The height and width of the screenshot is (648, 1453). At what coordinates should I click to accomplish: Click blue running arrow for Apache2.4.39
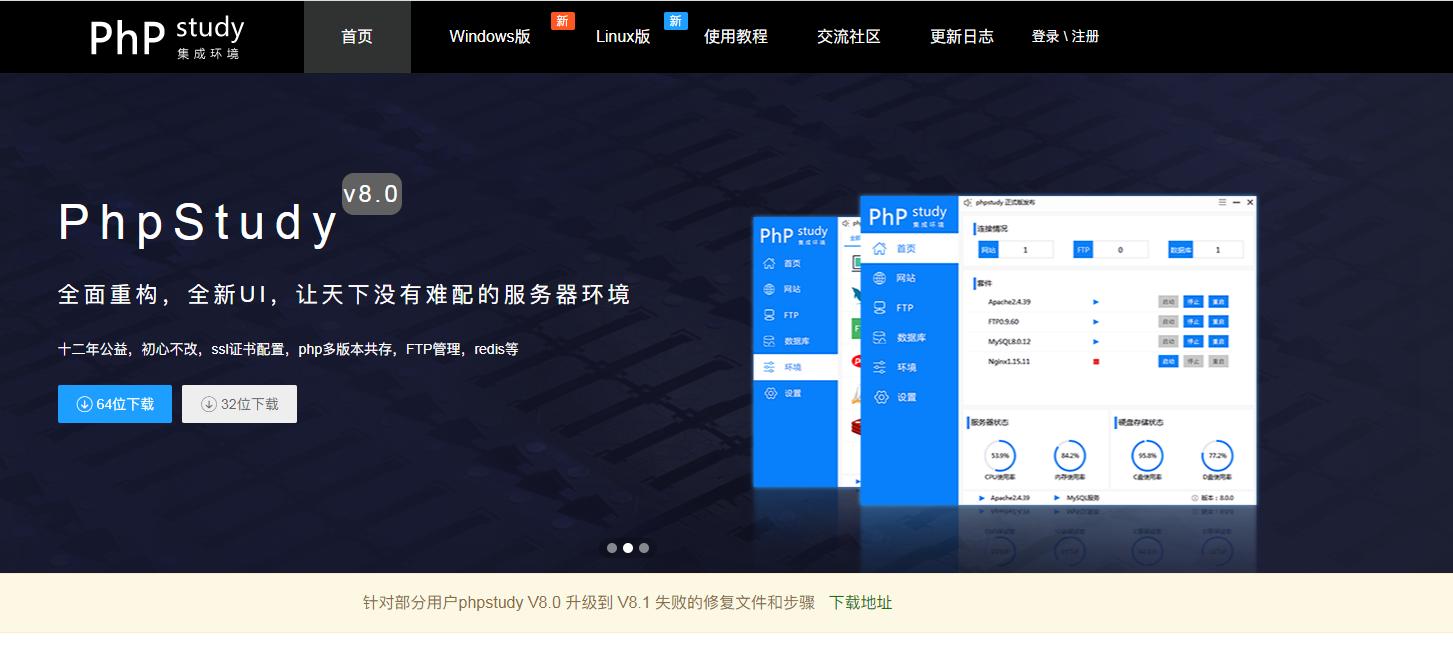click(1096, 301)
